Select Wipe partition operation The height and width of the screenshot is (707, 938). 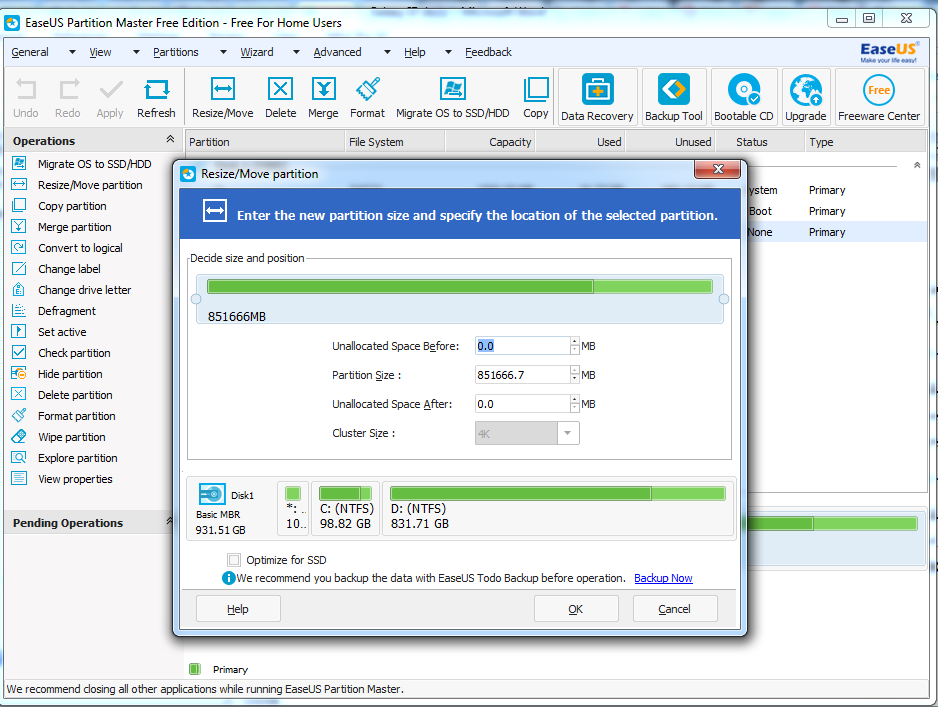tap(72, 437)
